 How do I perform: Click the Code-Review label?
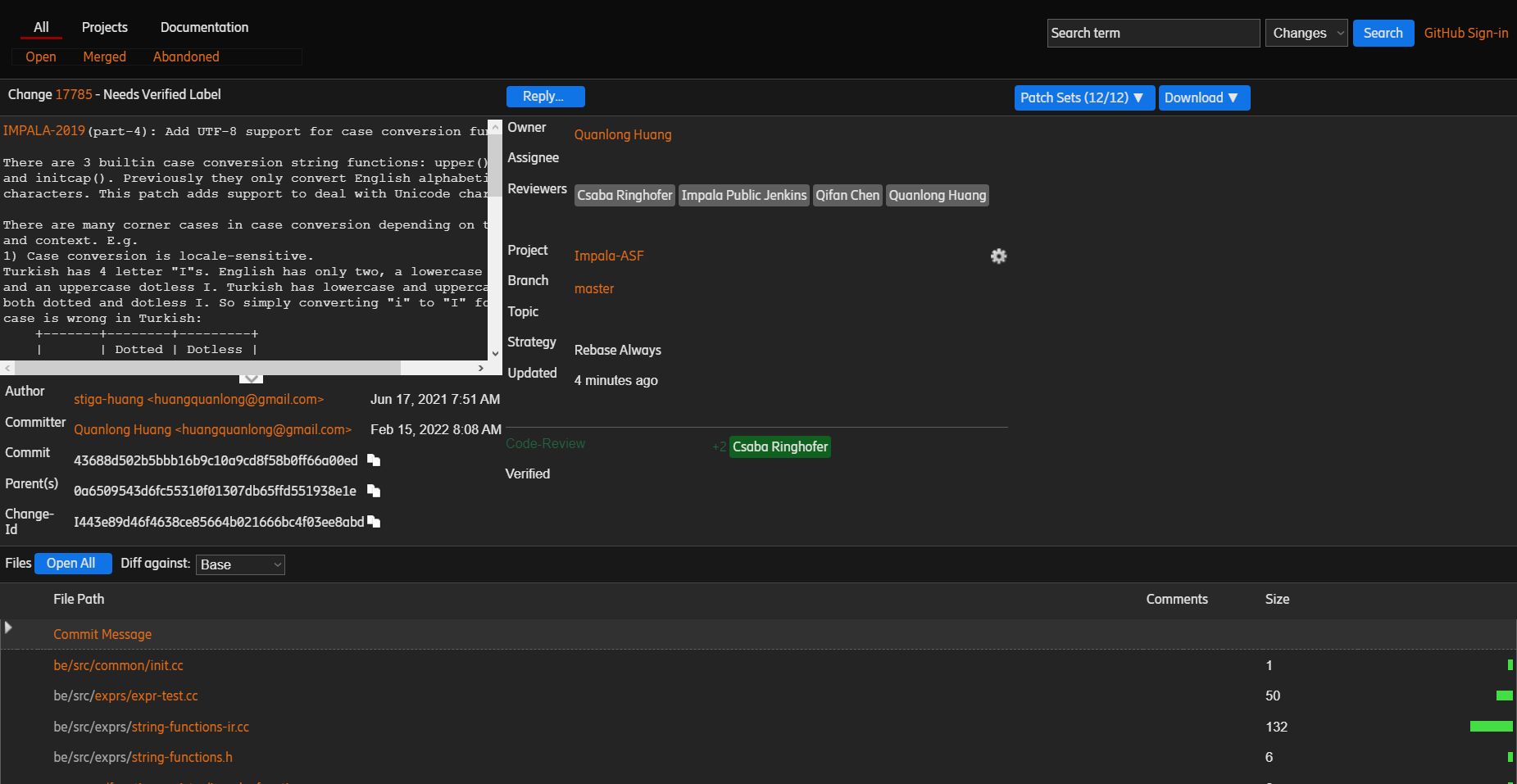pyautogui.click(x=545, y=443)
